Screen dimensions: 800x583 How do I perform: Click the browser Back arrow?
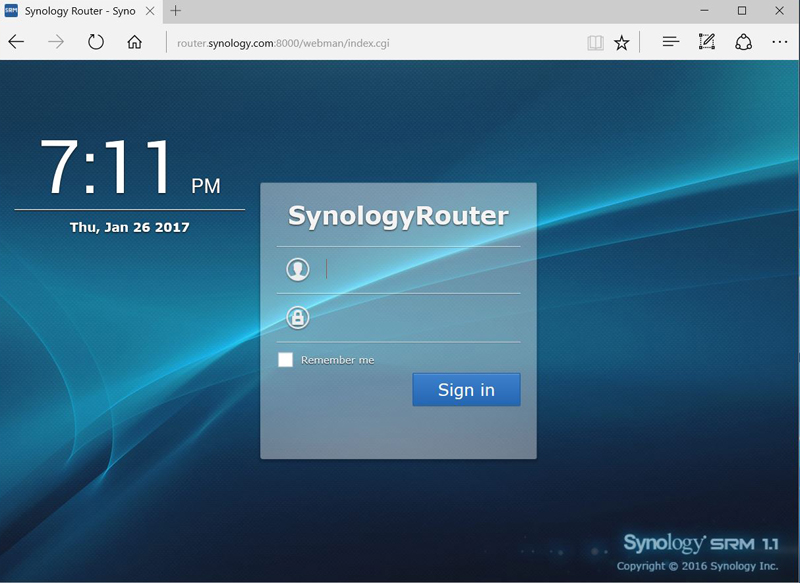(17, 42)
